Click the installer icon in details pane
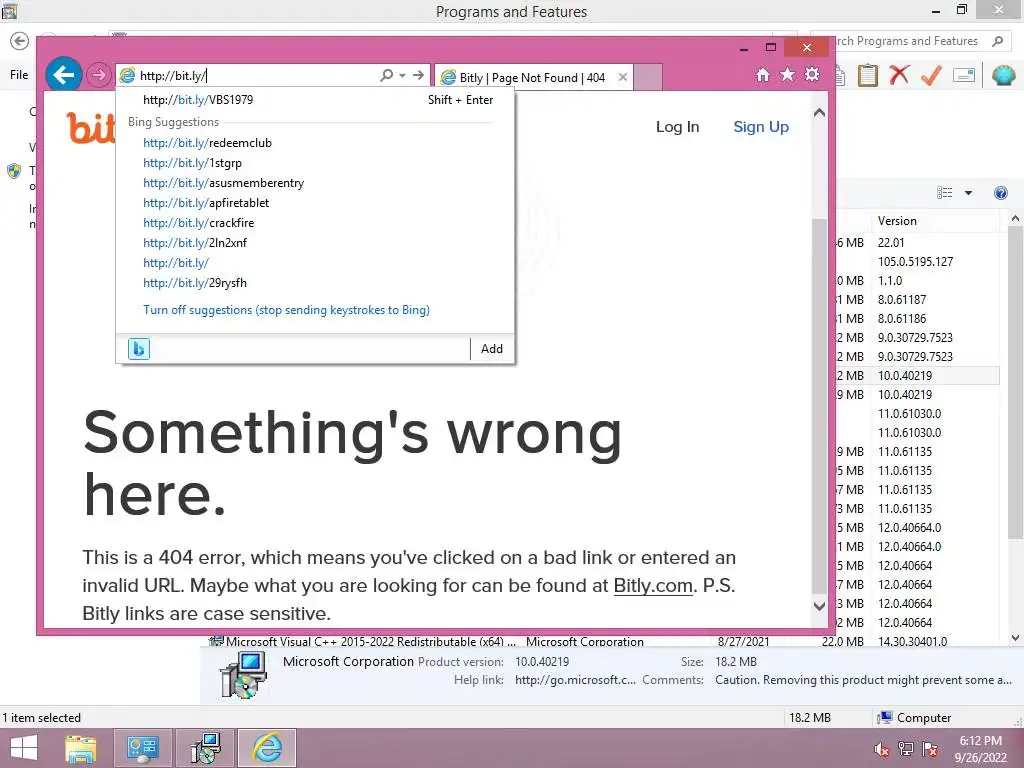Viewport: 1024px width, 768px height. pyautogui.click(x=242, y=676)
